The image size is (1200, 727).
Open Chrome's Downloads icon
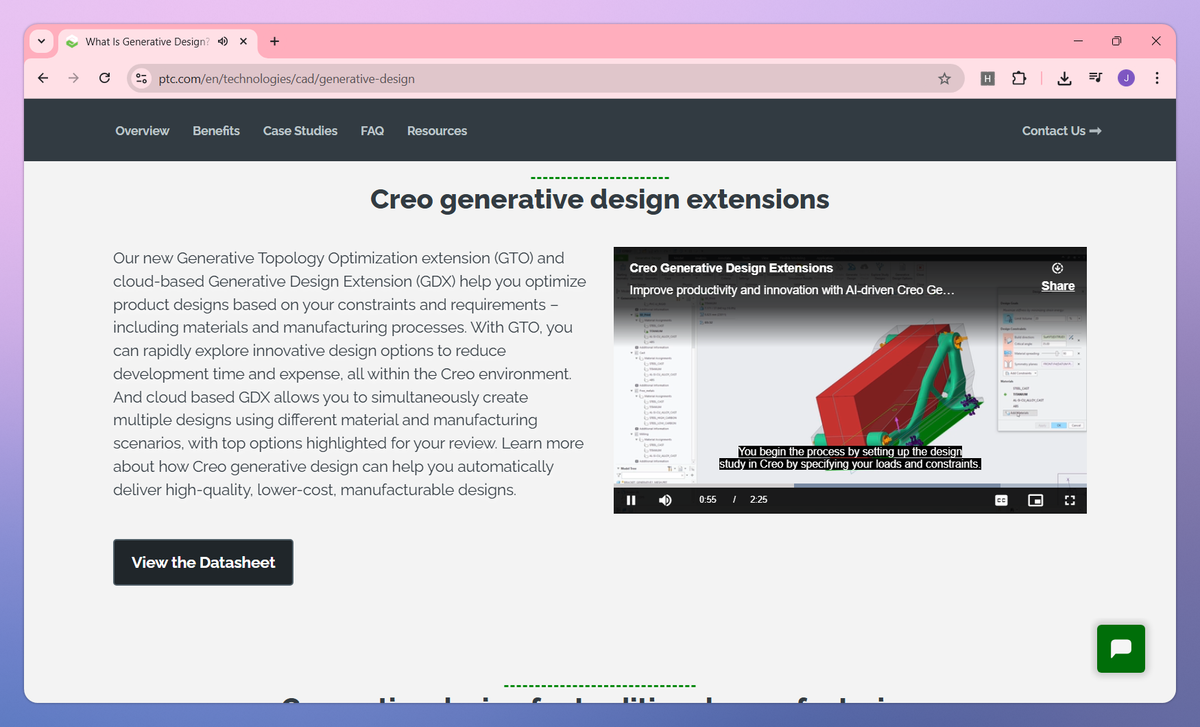point(1064,77)
